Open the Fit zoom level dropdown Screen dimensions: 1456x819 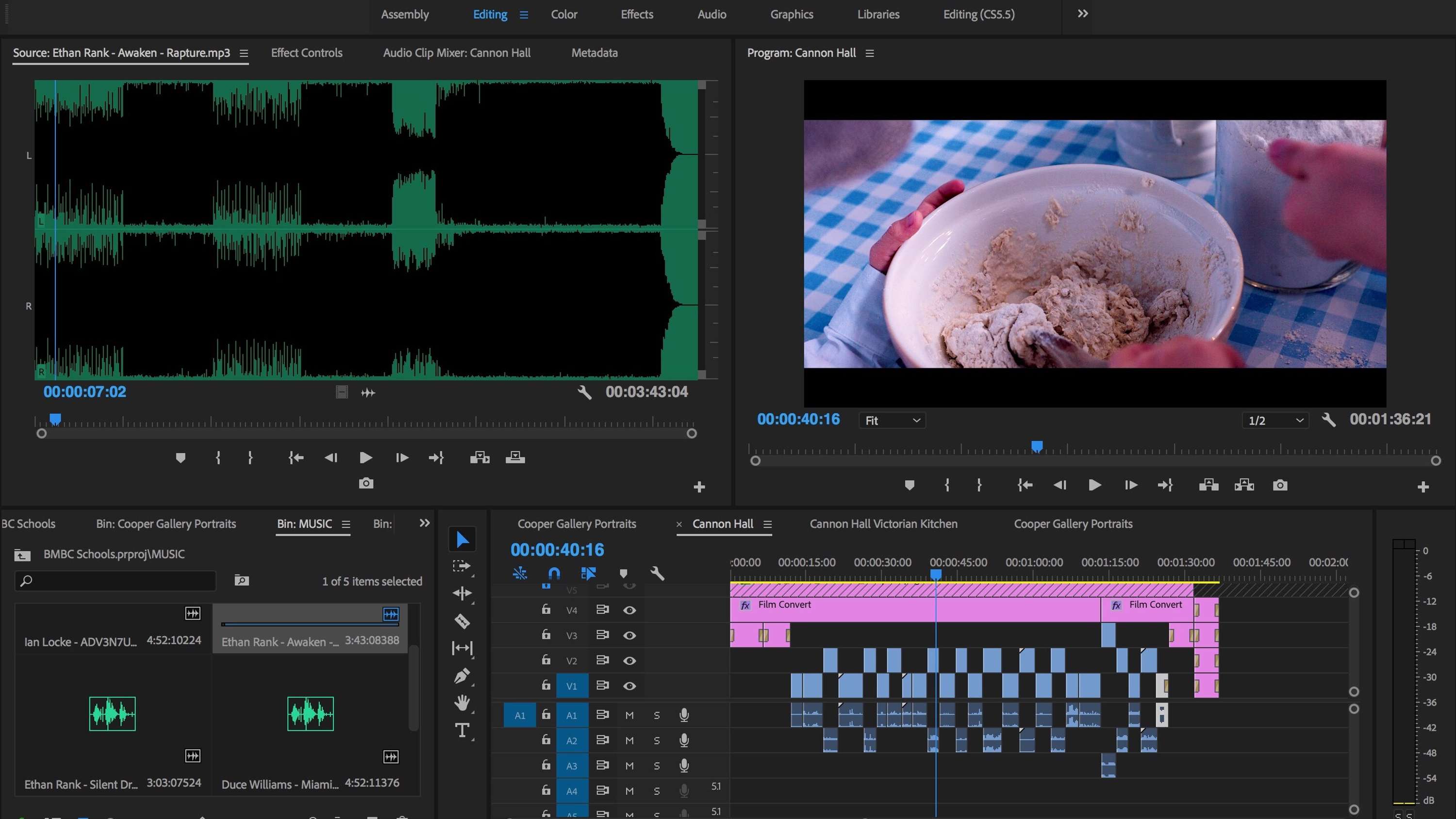pyautogui.click(x=892, y=421)
